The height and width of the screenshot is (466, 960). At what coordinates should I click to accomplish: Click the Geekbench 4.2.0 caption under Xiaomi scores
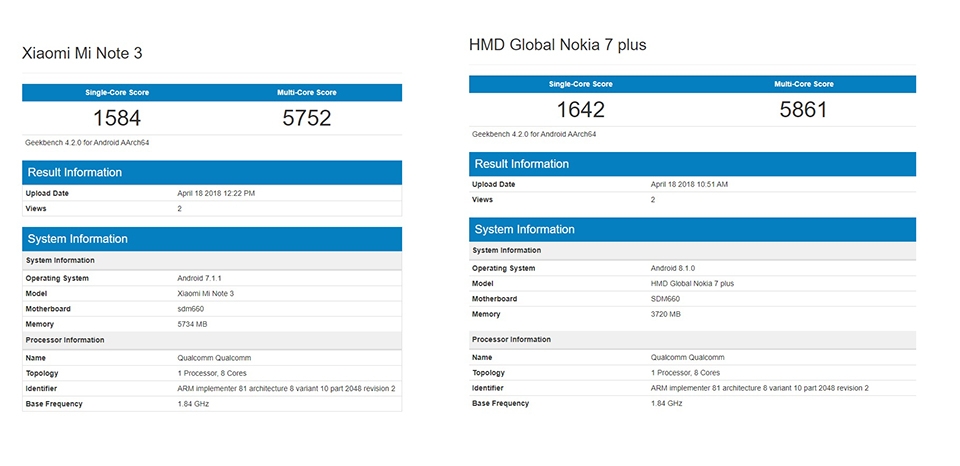coord(88,143)
